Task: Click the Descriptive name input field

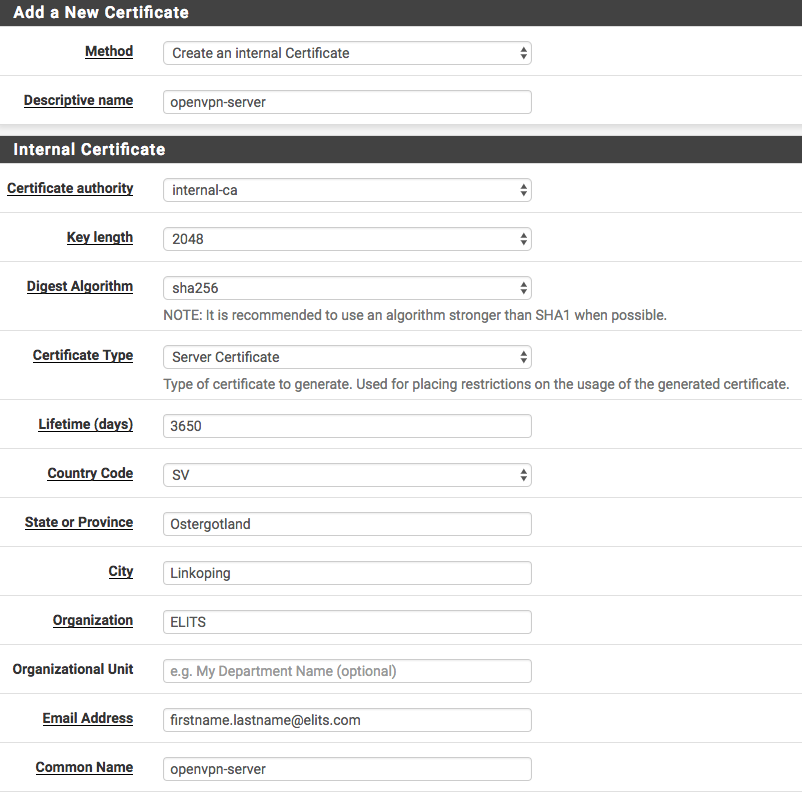Action: 347,102
